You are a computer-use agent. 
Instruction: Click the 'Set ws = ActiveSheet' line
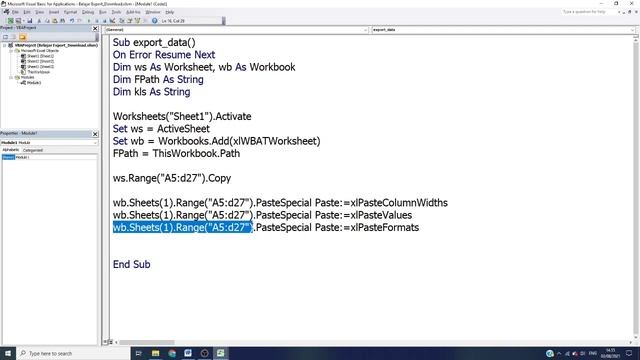coord(161,129)
